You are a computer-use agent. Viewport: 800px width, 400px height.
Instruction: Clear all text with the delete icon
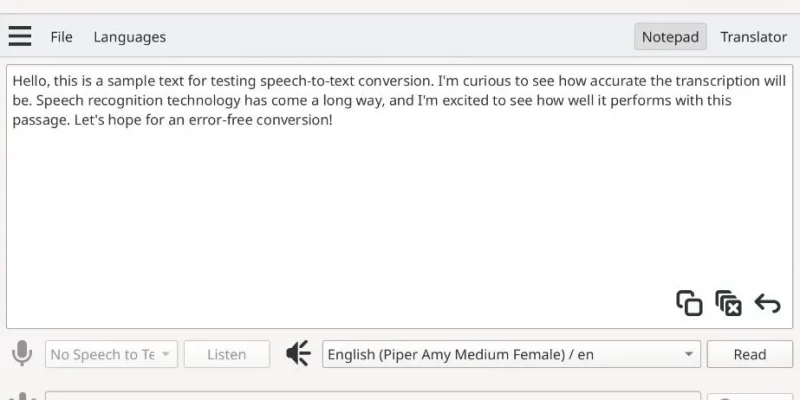tap(728, 303)
